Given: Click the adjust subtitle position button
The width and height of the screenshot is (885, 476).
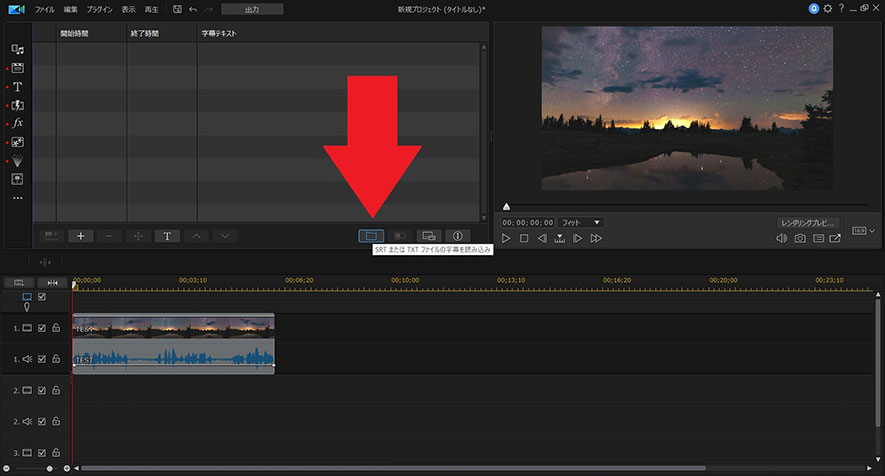Looking at the screenshot, I should point(138,236).
